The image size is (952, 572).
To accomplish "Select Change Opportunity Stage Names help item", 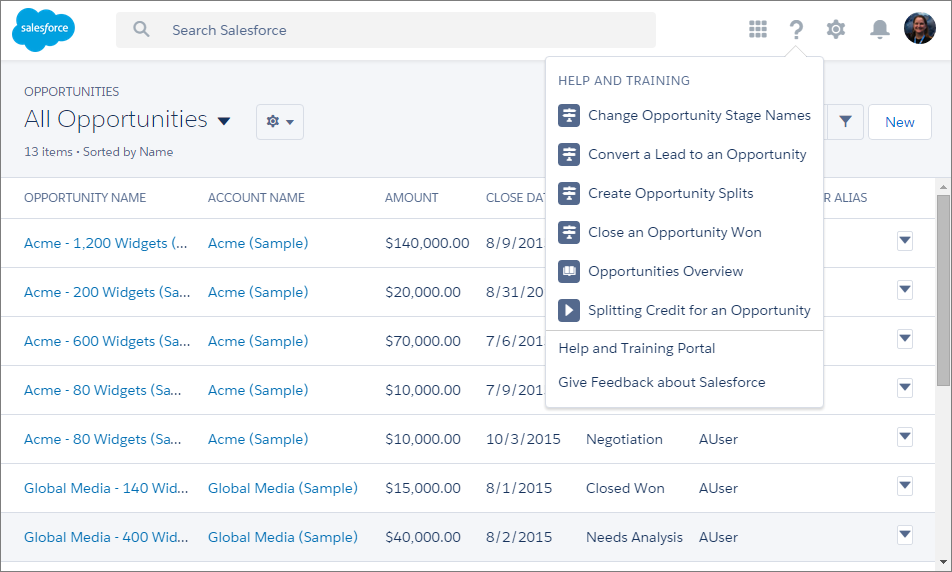I will coord(699,115).
